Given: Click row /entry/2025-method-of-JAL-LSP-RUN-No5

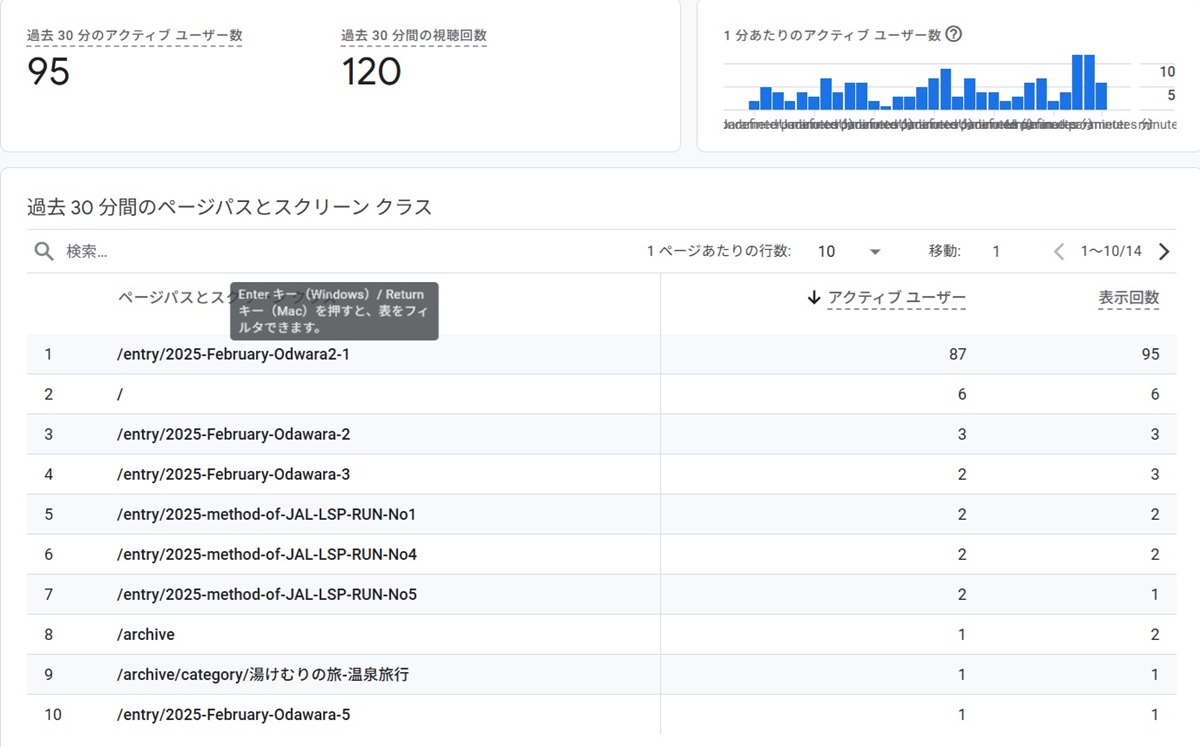Looking at the screenshot, I should 601,595.
